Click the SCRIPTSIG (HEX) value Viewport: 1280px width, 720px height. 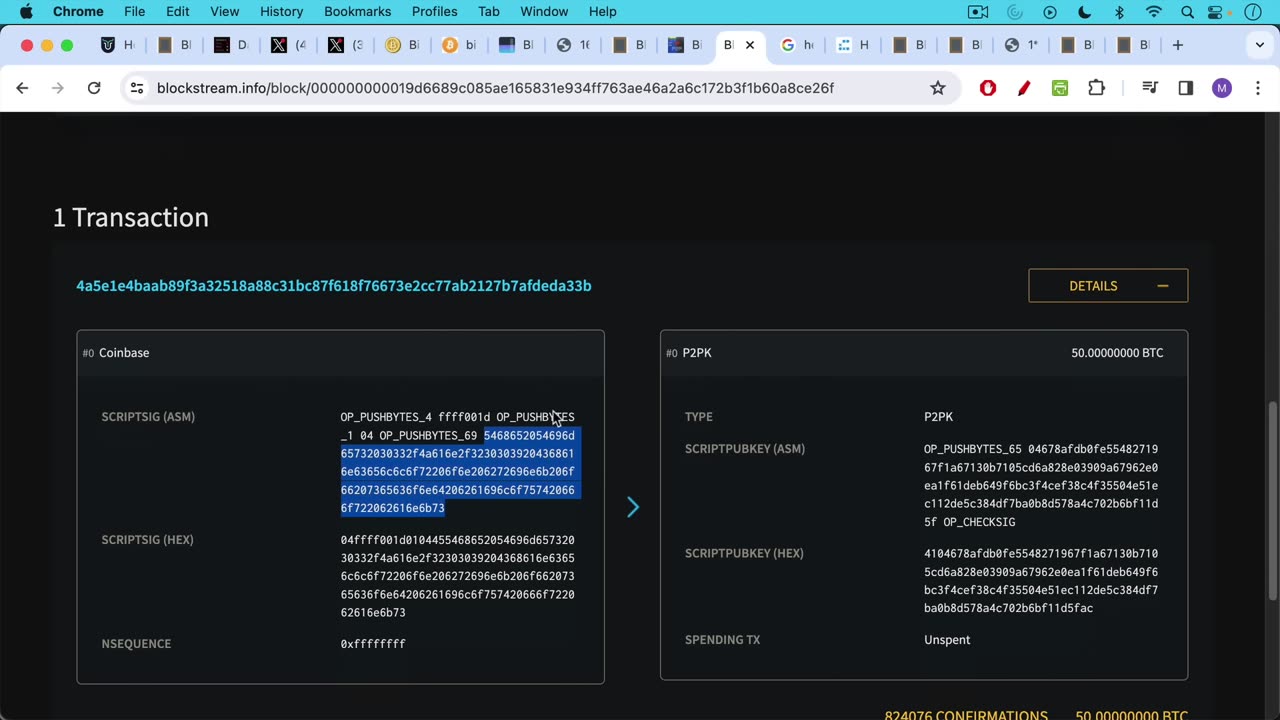457,576
